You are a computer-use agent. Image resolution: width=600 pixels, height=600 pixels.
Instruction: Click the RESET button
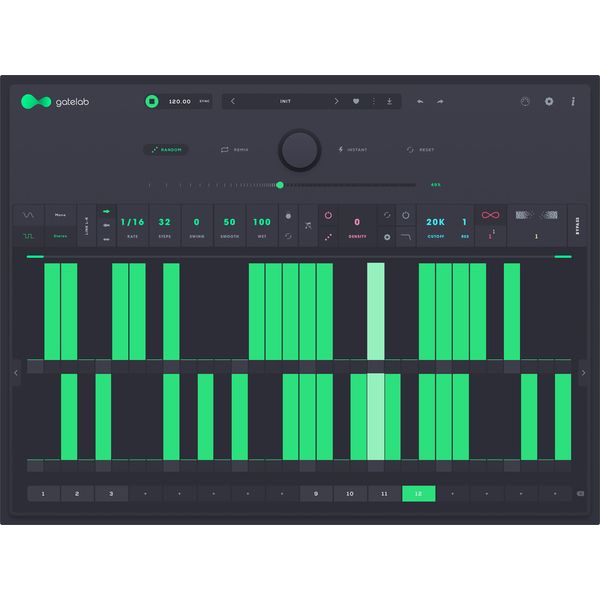[x=421, y=150]
